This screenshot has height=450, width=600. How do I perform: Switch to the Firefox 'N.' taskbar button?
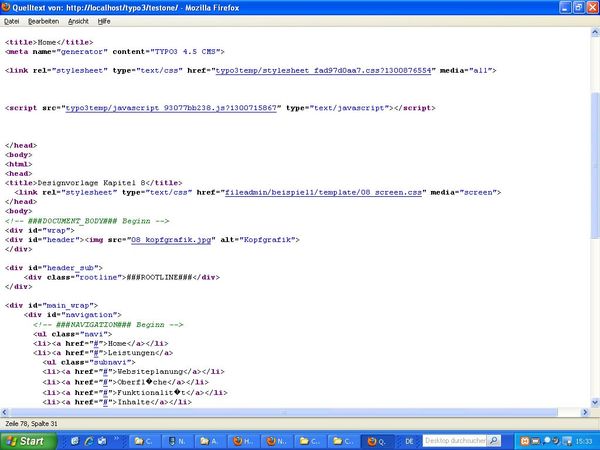click(x=277, y=441)
